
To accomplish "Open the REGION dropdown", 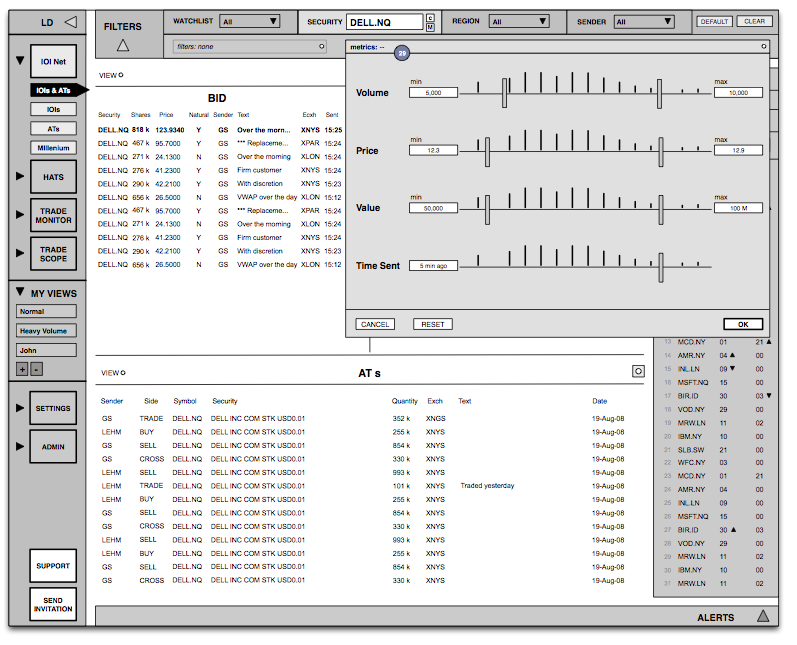I will pyautogui.click(x=519, y=21).
